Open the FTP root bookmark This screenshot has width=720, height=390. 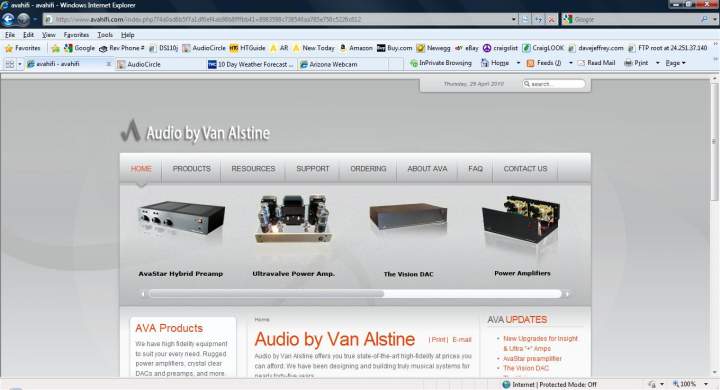click(x=667, y=48)
